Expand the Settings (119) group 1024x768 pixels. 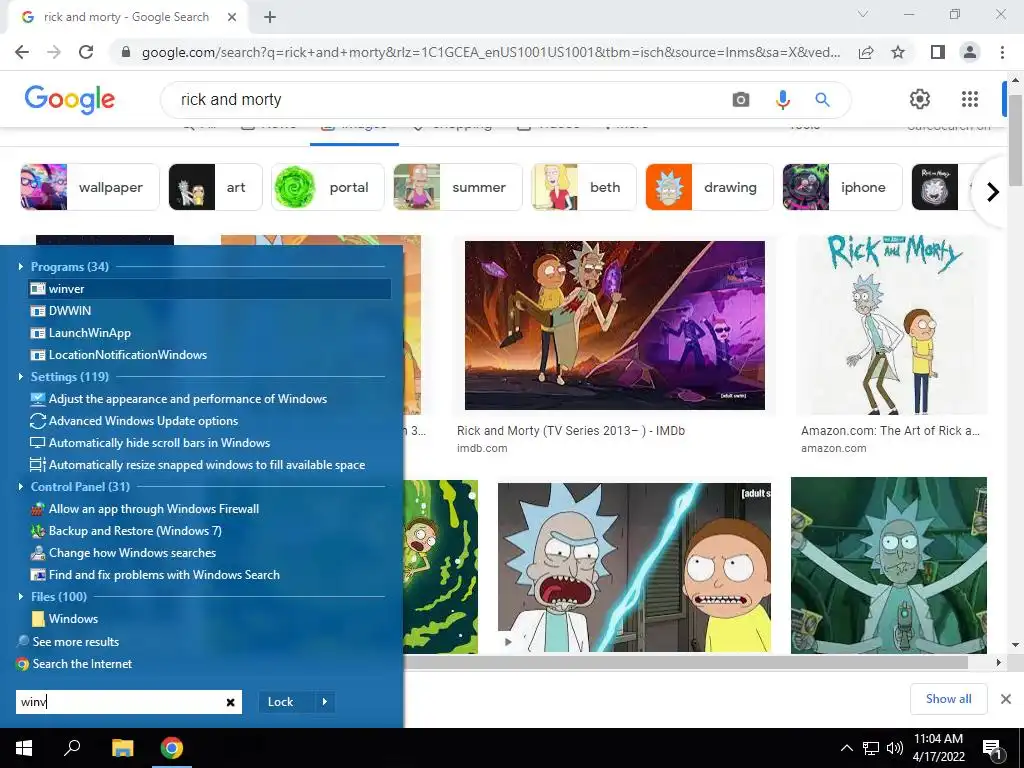[20, 377]
